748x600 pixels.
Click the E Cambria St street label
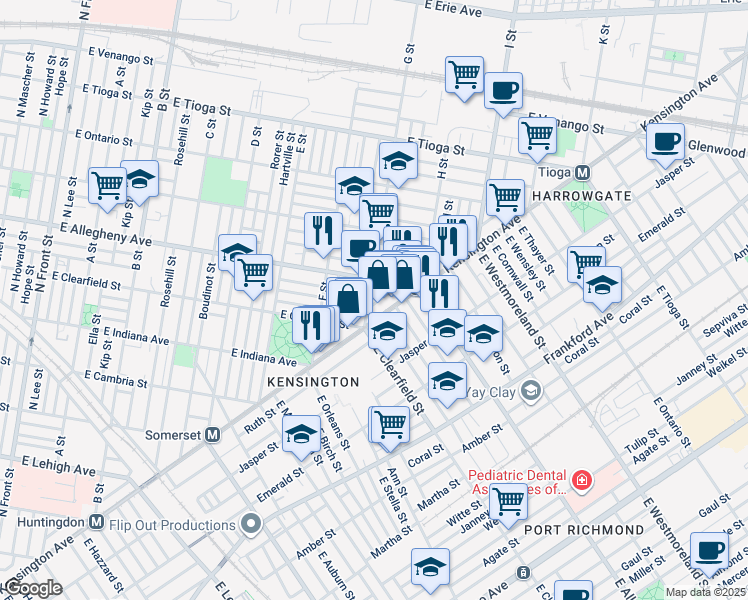[116, 379]
